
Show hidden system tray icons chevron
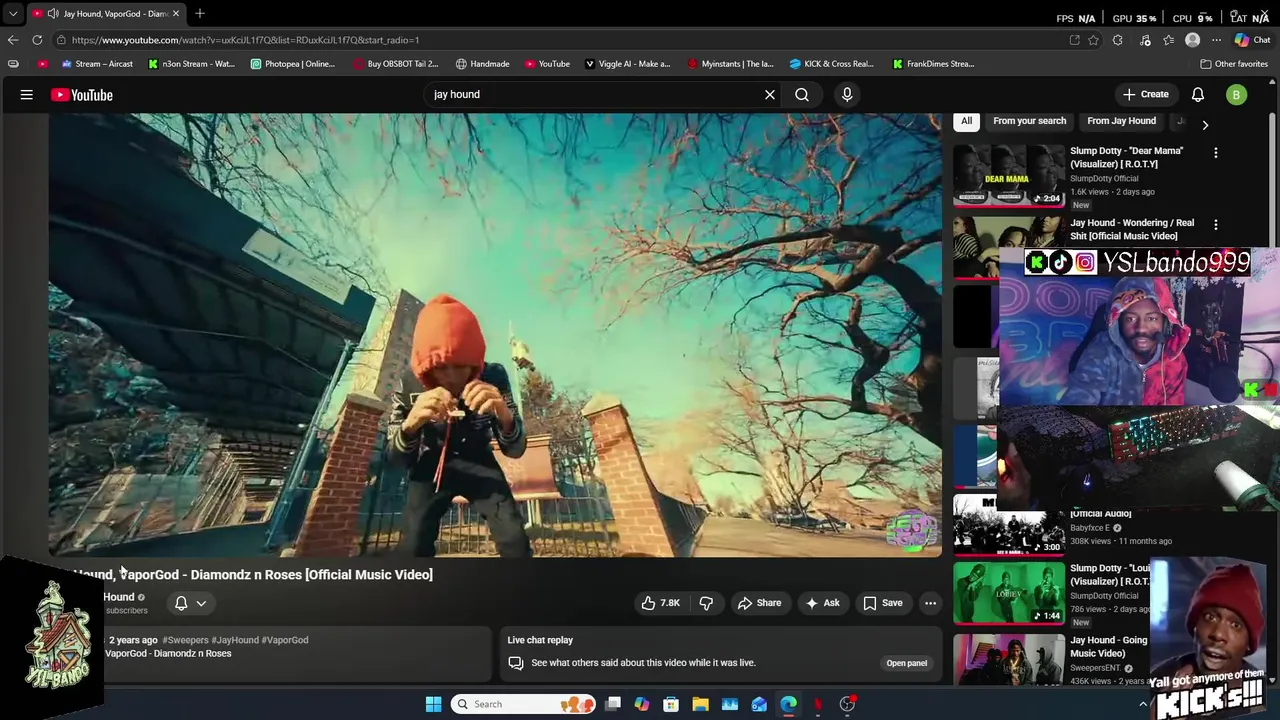[x=1143, y=704]
